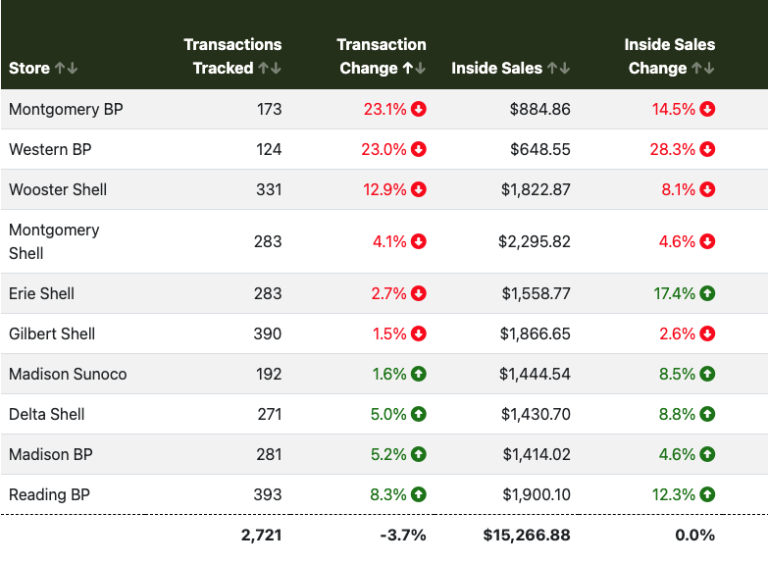The height and width of the screenshot is (564, 768).
Task: Click Gilbert Shell red down arrow in Inside Sales Change
Action: point(707,334)
